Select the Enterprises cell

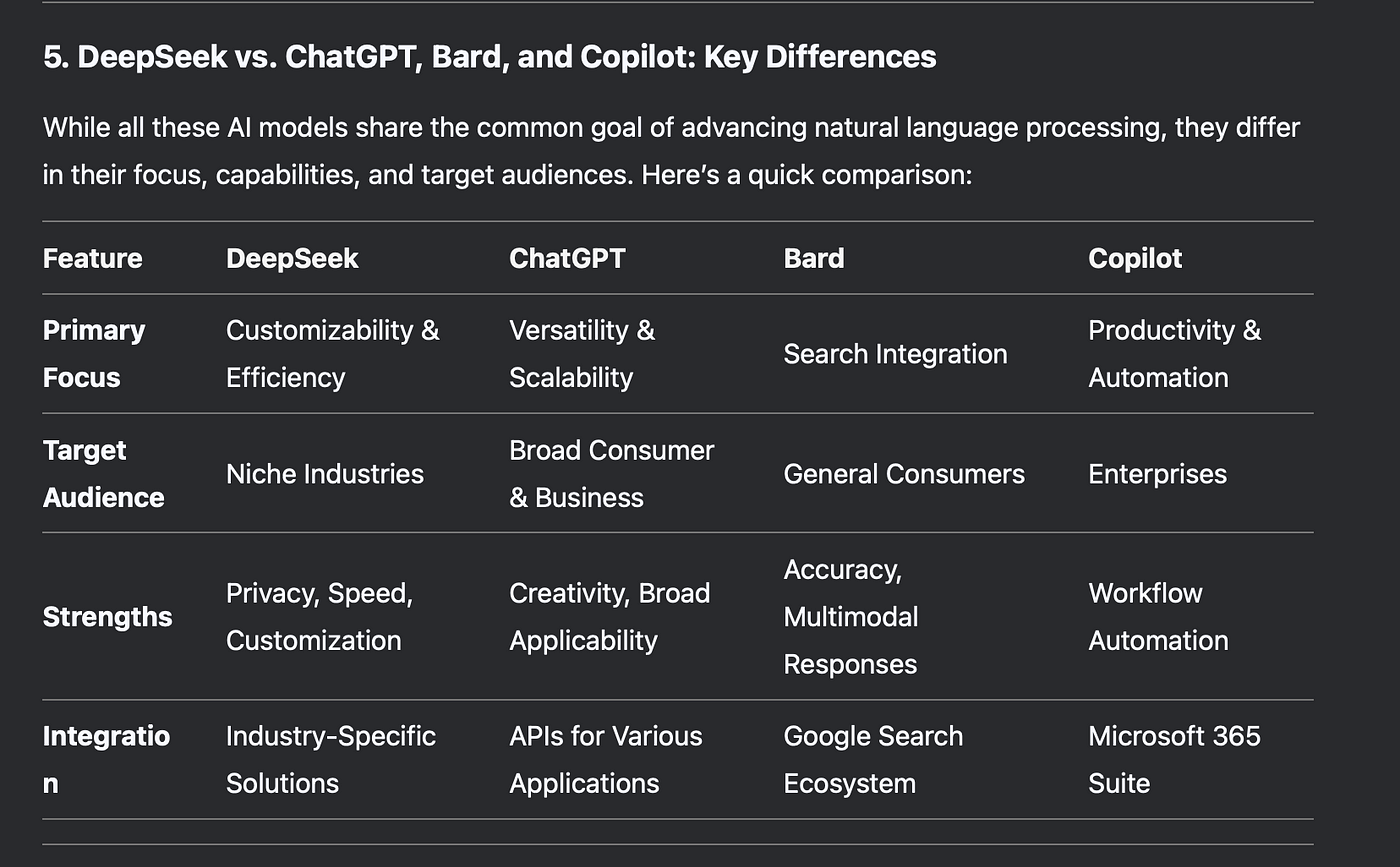pos(1157,473)
